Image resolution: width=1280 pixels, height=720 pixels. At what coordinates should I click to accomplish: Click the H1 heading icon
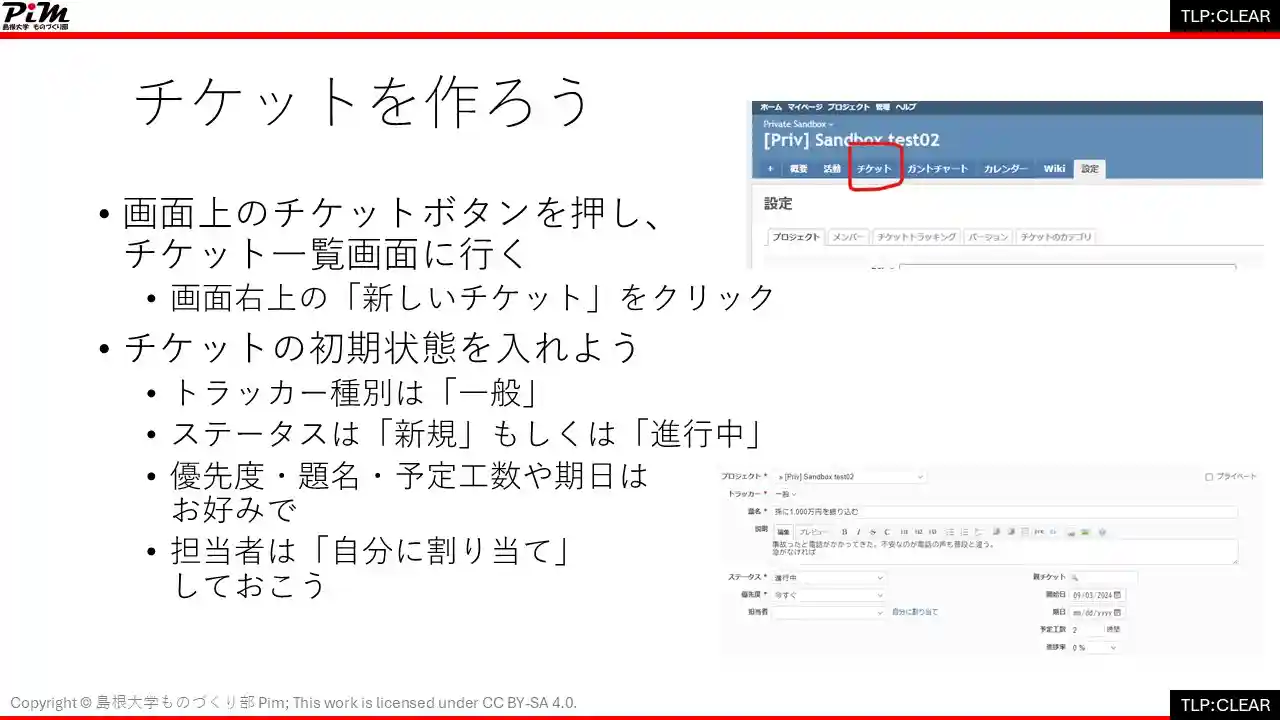point(904,531)
